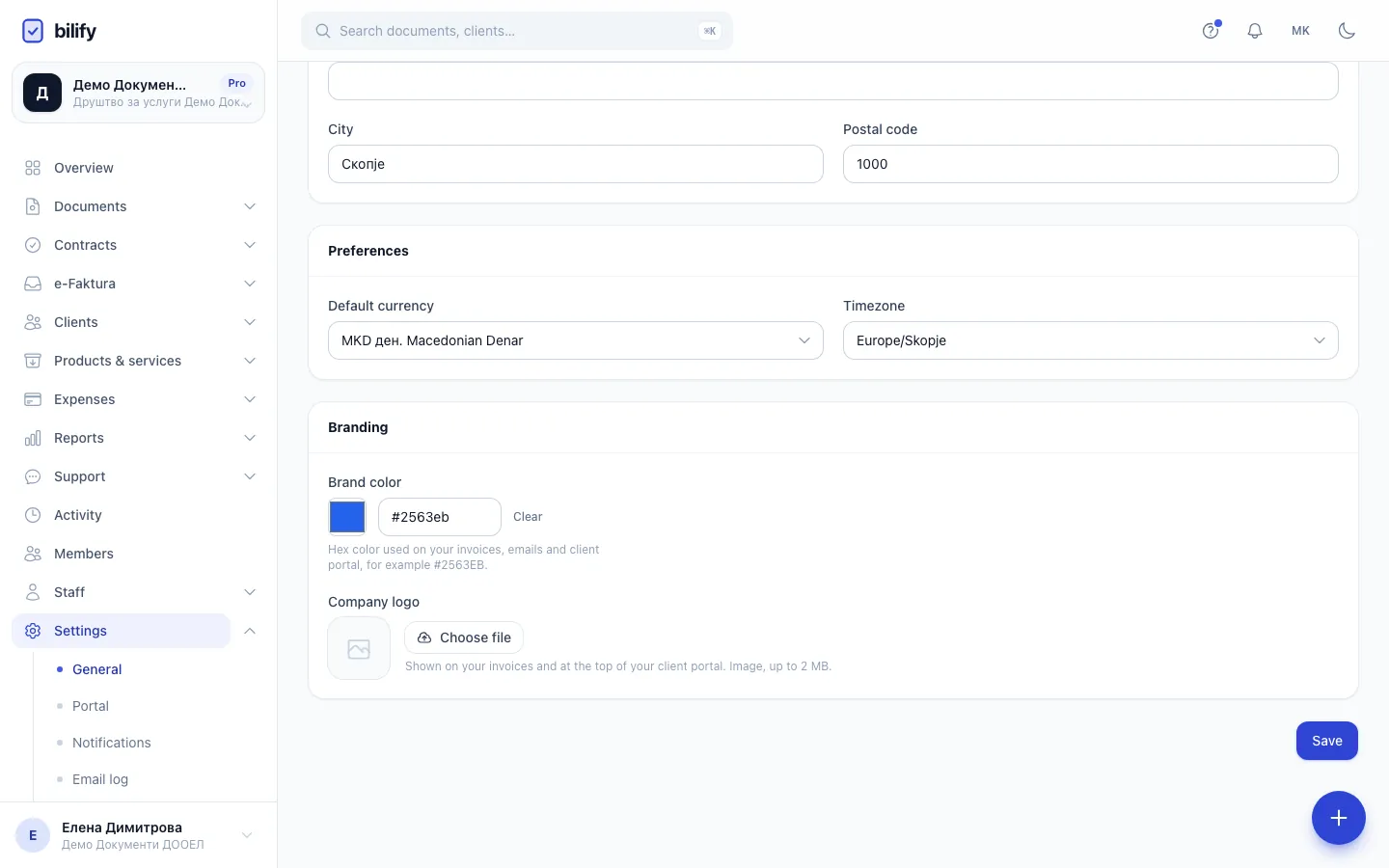Click the blue brand color swatch
Image resolution: width=1389 pixels, height=868 pixels.
click(x=347, y=517)
